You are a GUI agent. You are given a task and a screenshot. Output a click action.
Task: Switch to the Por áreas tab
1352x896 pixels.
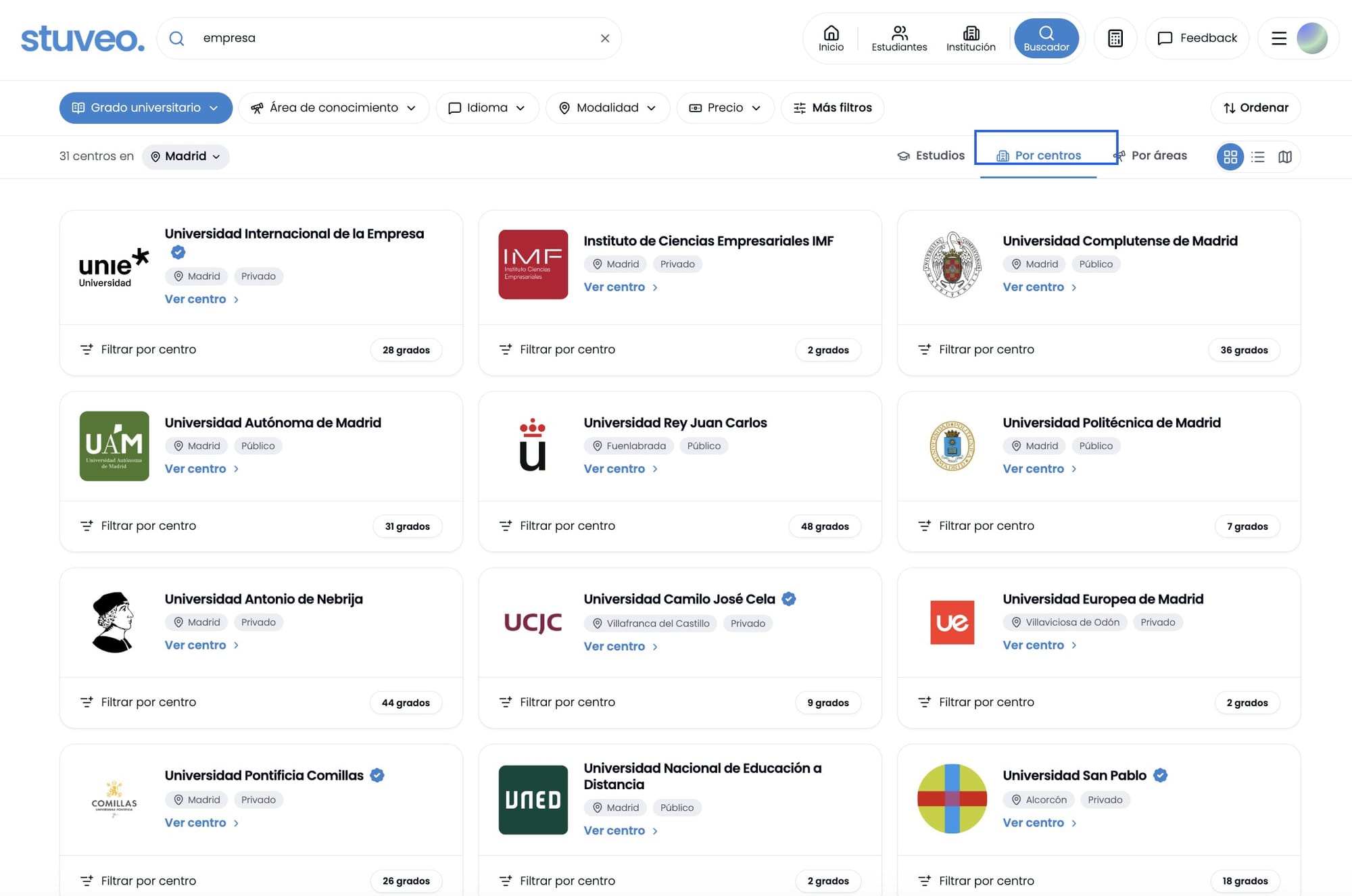click(x=1151, y=156)
